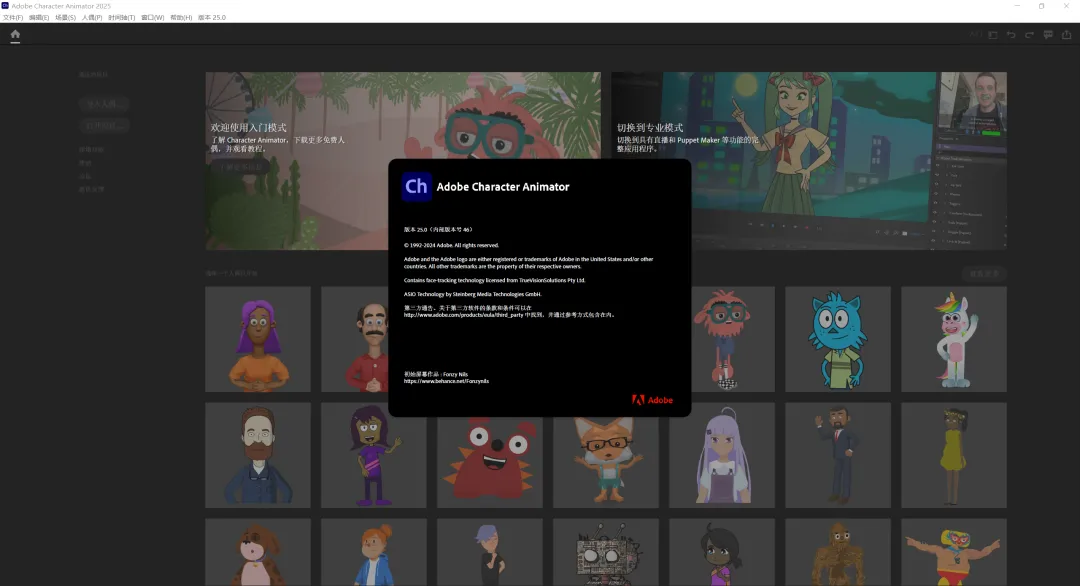Click the Adobe trademarks notice paragraph
This screenshot has width=1080, height=586.
point(528,263)
